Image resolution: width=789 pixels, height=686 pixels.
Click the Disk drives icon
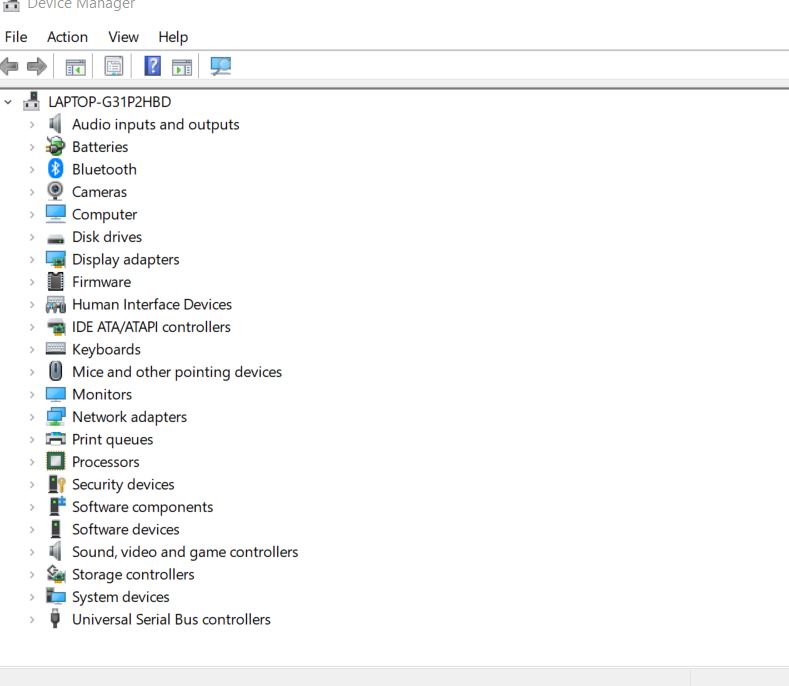(x=55, y=239)
